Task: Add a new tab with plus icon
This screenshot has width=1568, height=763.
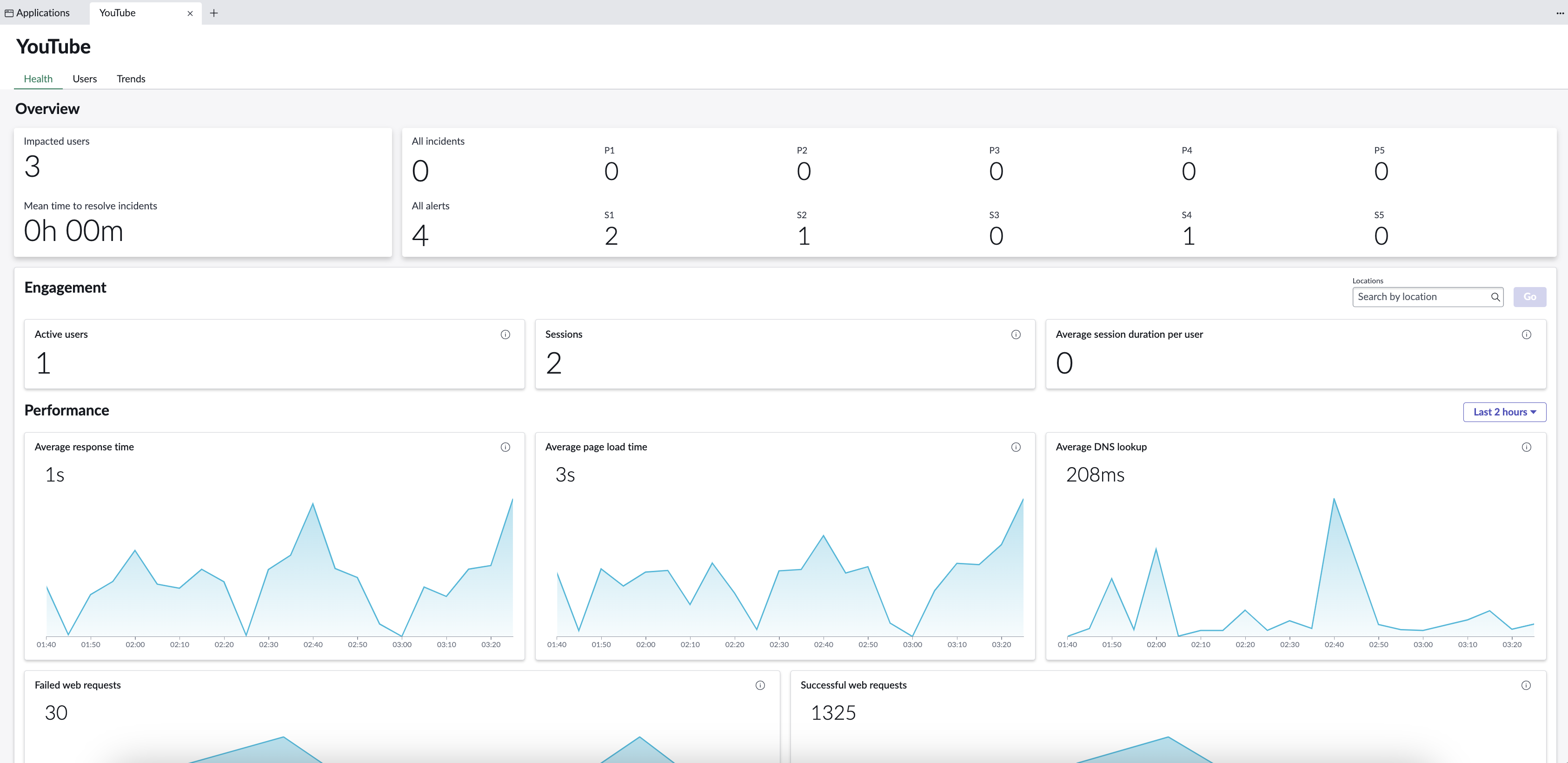Action: tap(213, 13)
